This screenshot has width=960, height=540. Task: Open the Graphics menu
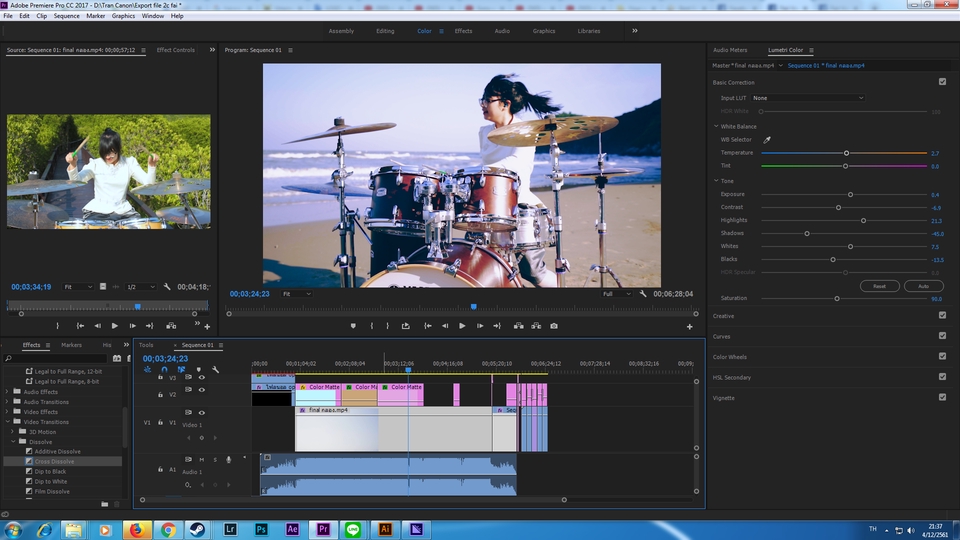coord(123,16)
